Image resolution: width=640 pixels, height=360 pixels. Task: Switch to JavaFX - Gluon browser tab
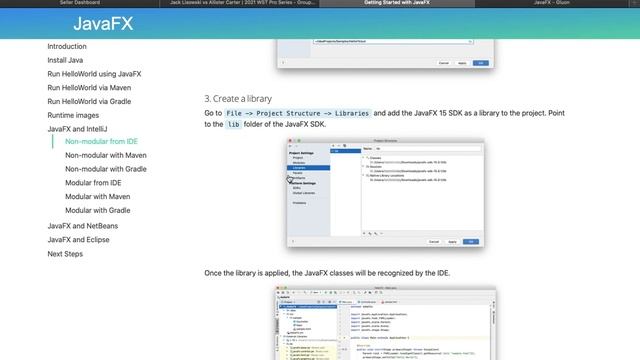[551, 3]
